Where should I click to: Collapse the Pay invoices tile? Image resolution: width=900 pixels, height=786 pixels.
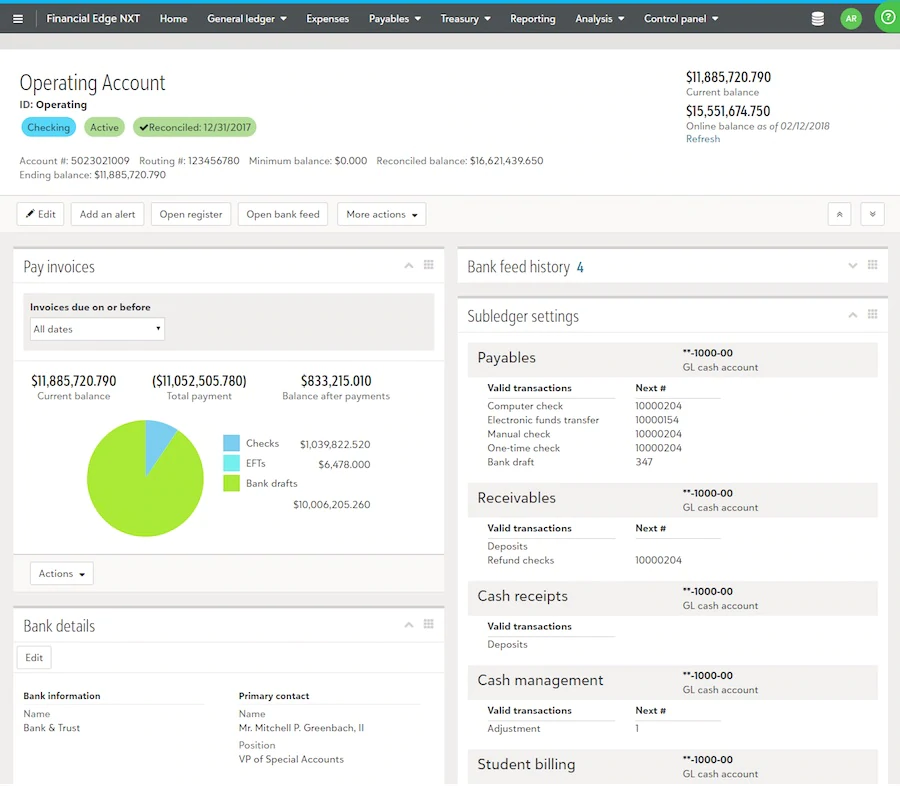(x=408, y=266)
